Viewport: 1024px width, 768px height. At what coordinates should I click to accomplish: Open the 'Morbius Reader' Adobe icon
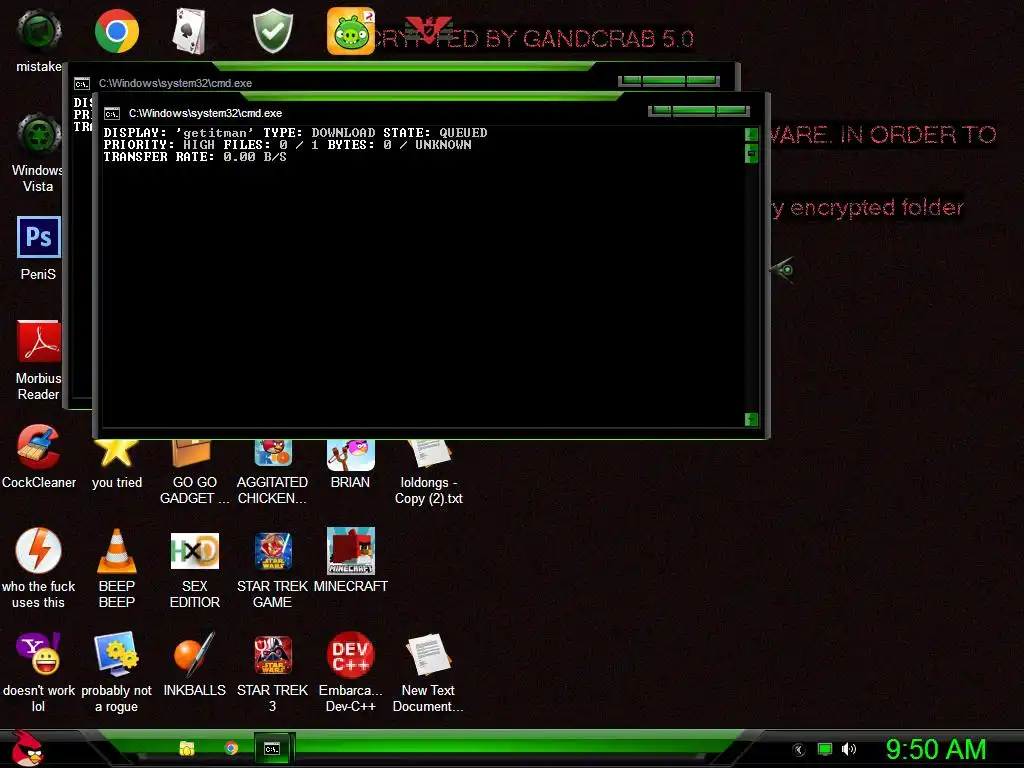[39, 360]
